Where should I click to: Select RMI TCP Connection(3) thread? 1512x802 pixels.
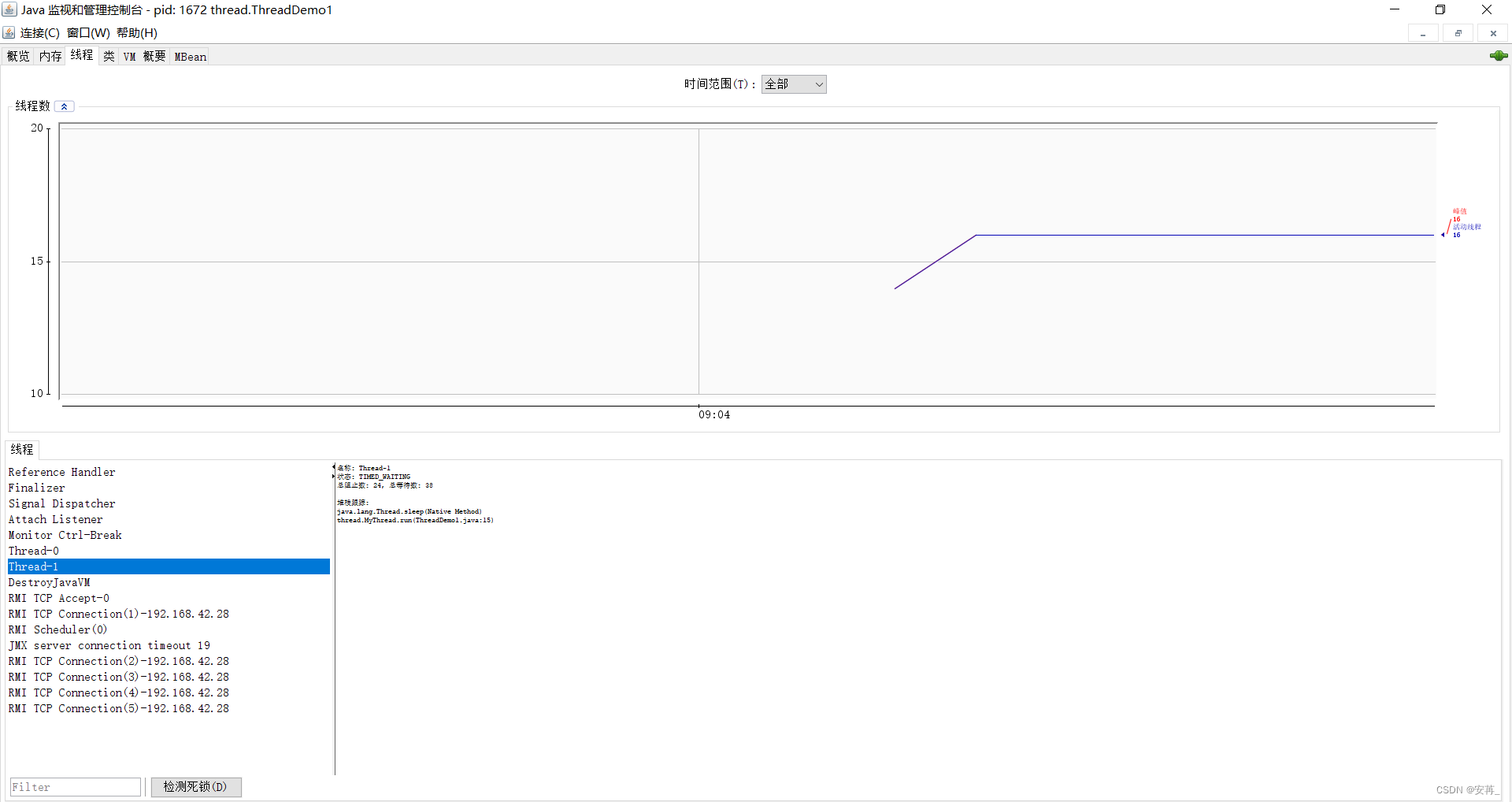click(169, 677)
